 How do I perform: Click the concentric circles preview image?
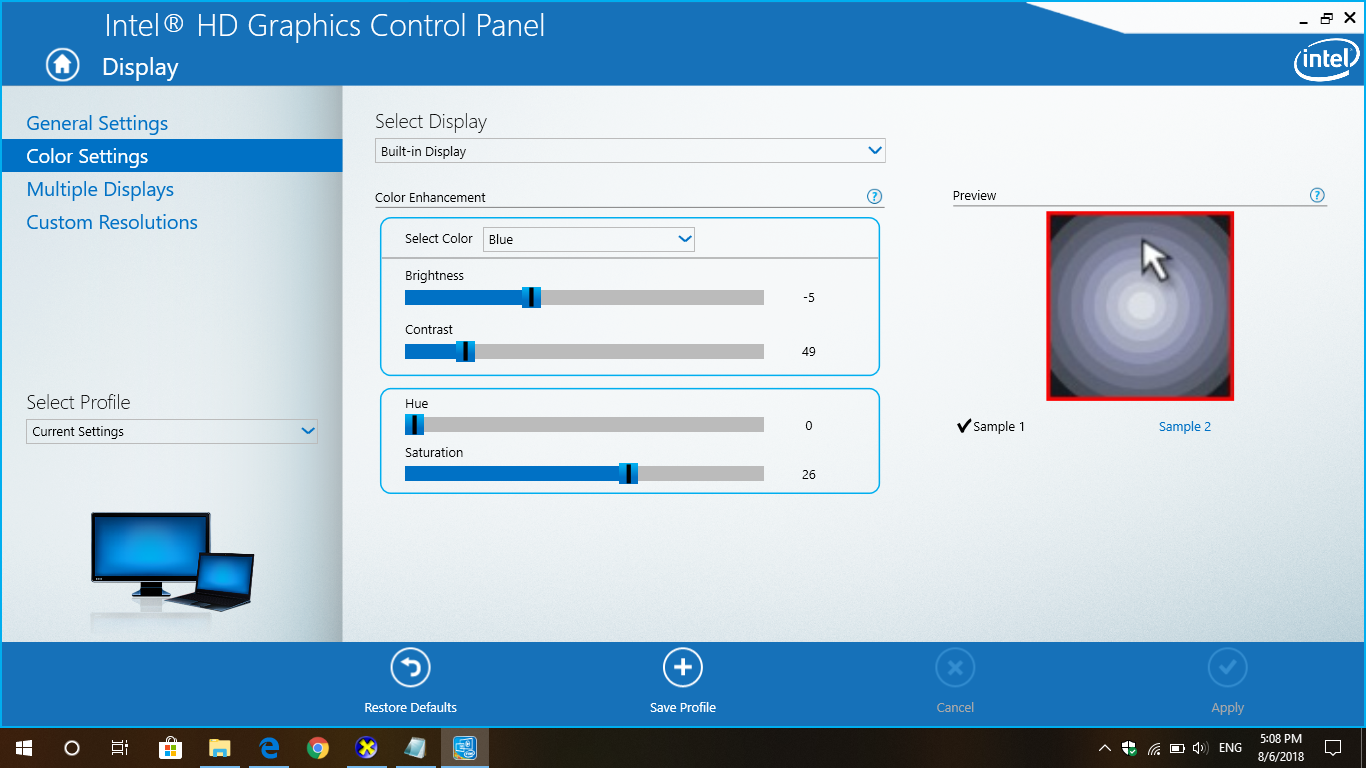[1139, 306]
